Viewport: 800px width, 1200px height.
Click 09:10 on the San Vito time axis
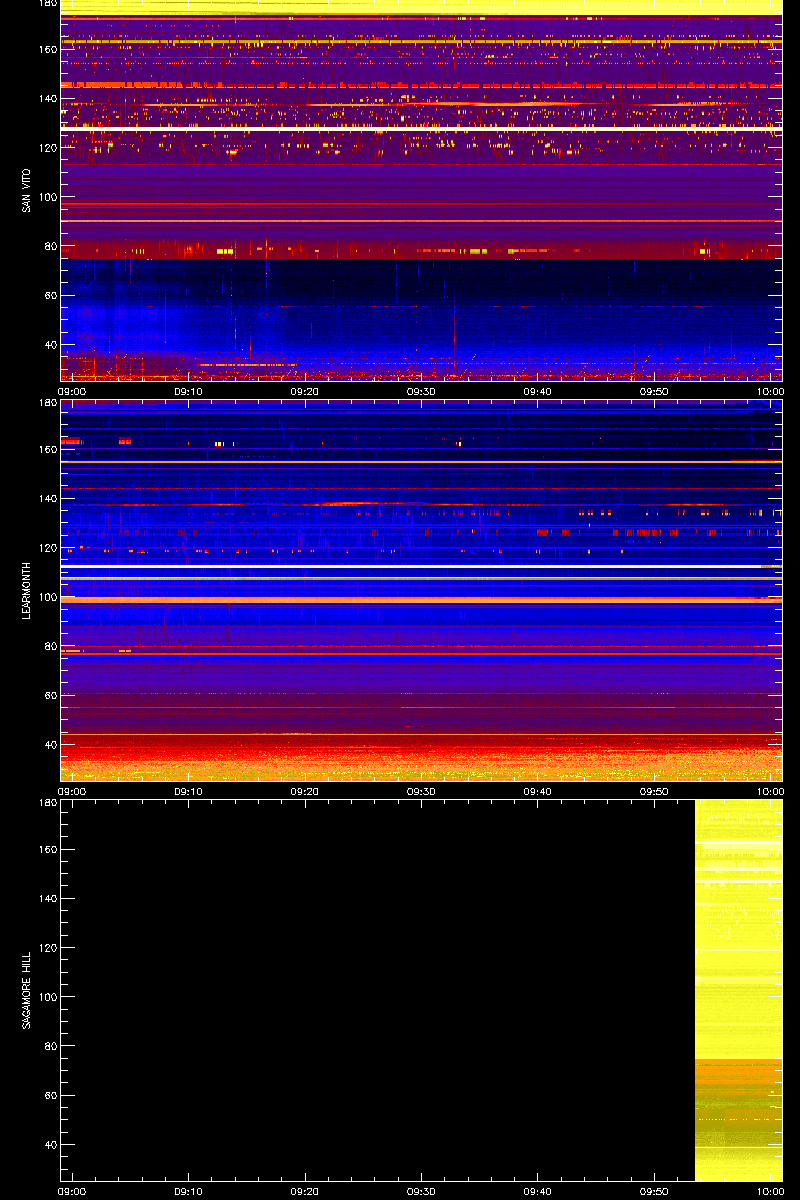click(x=188, y=392)
